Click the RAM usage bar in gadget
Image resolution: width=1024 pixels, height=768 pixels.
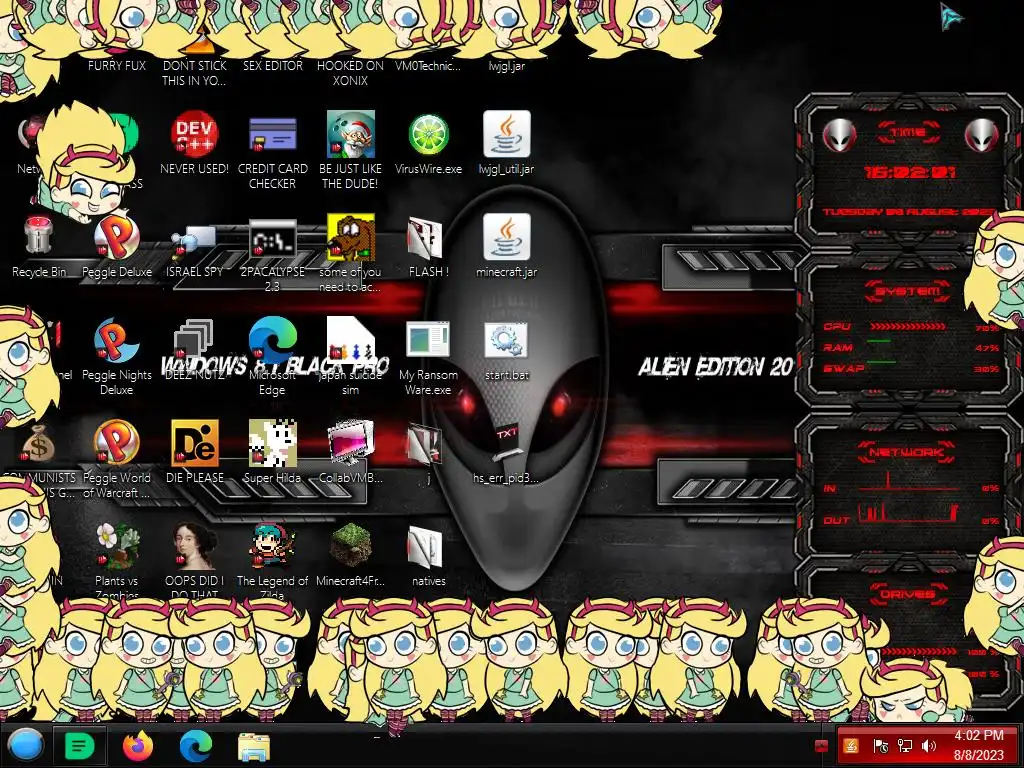(878, 341)
